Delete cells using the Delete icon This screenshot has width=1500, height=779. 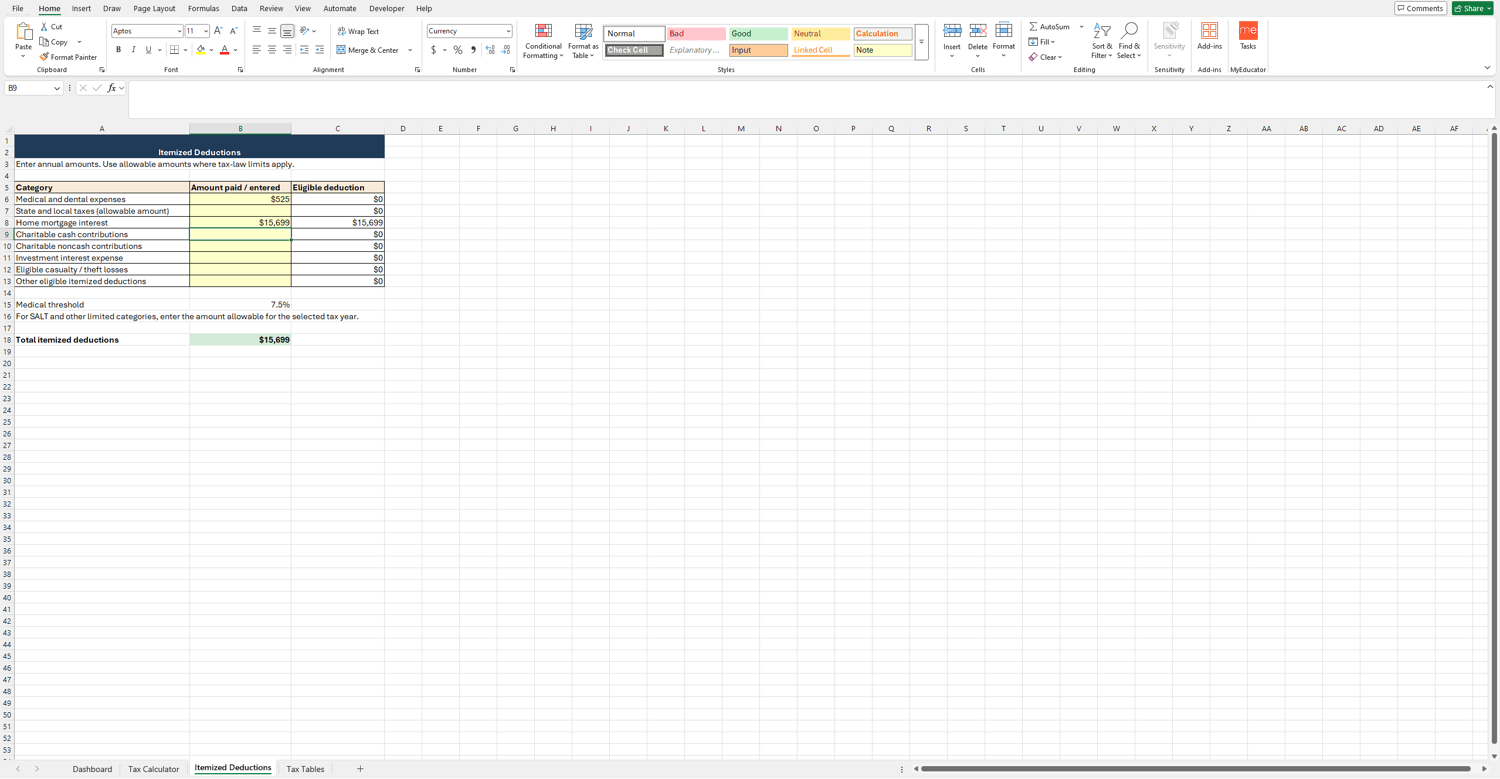(978, 31)
